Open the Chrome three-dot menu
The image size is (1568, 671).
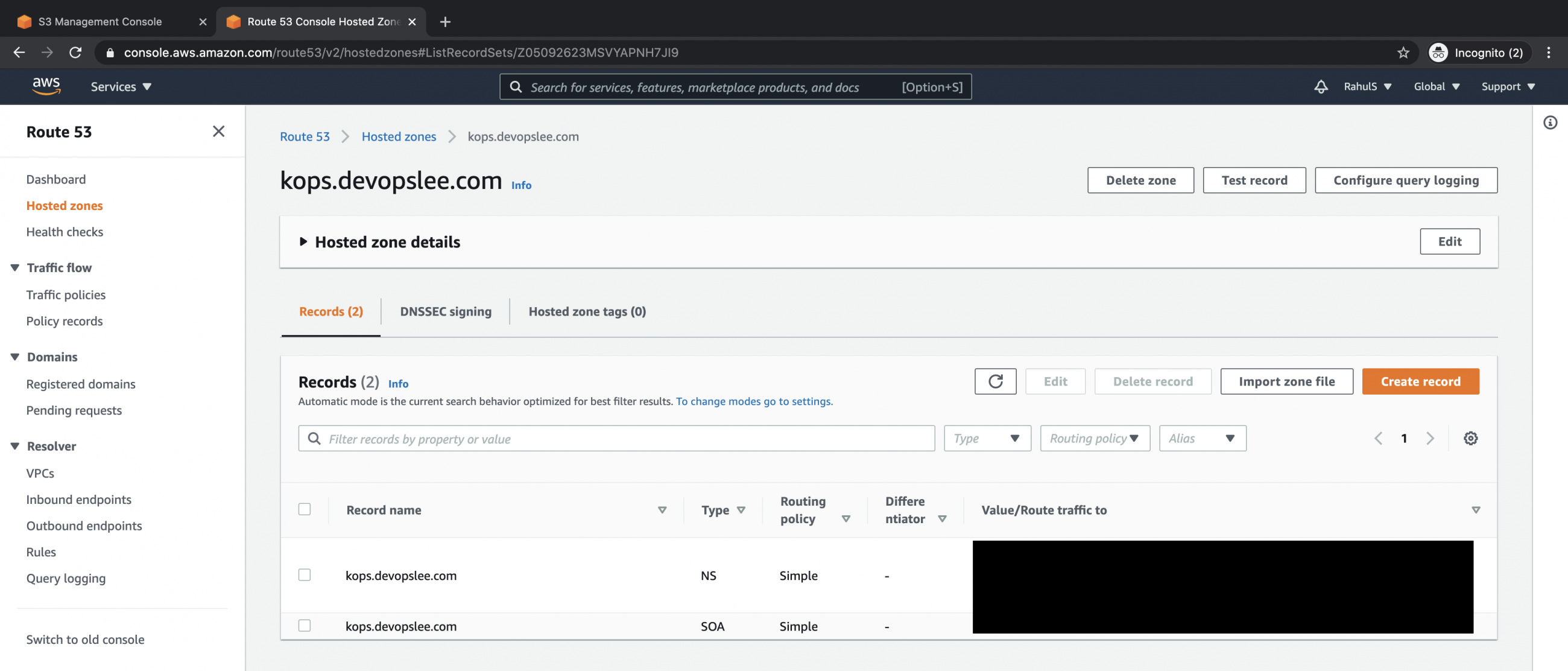[1549, 52]
